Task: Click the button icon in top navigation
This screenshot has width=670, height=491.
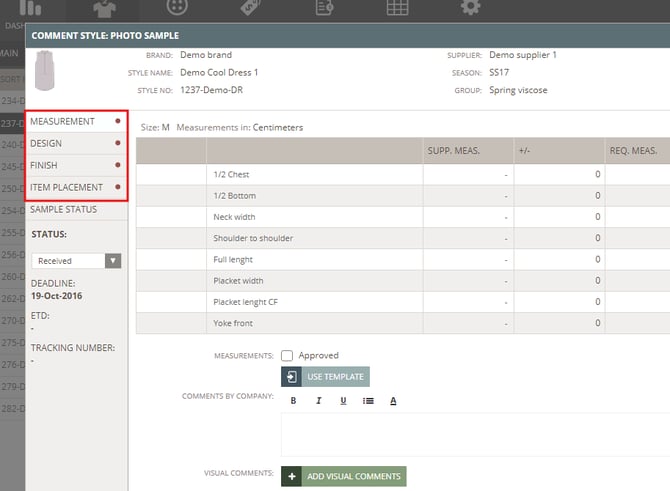Action: 177,8
